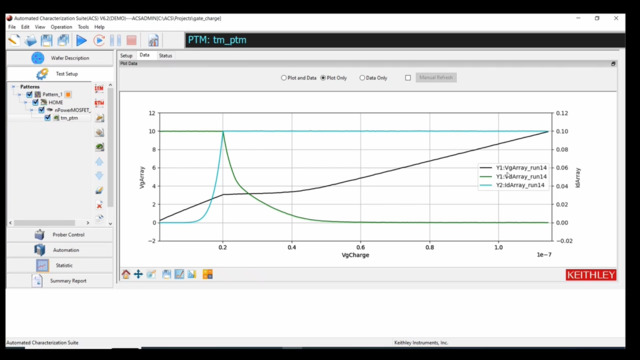Select the pan cross-arrows plot tool
This screenshot has height=360, width=640.
[138, 274]
